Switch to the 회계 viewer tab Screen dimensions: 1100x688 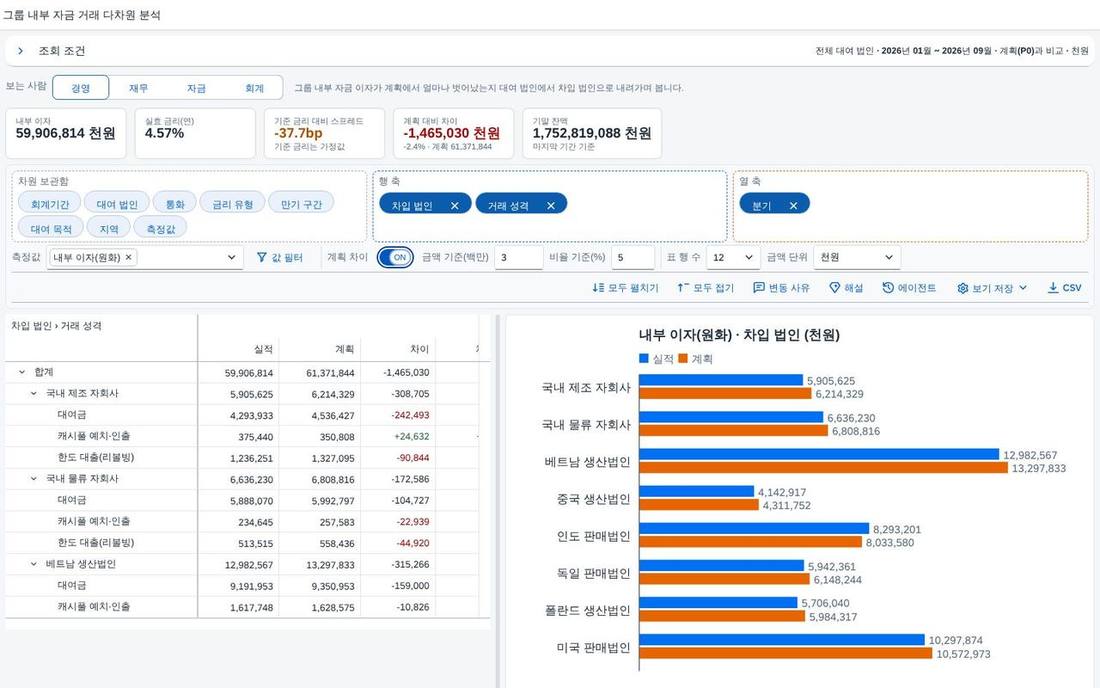tap(254, 88)
